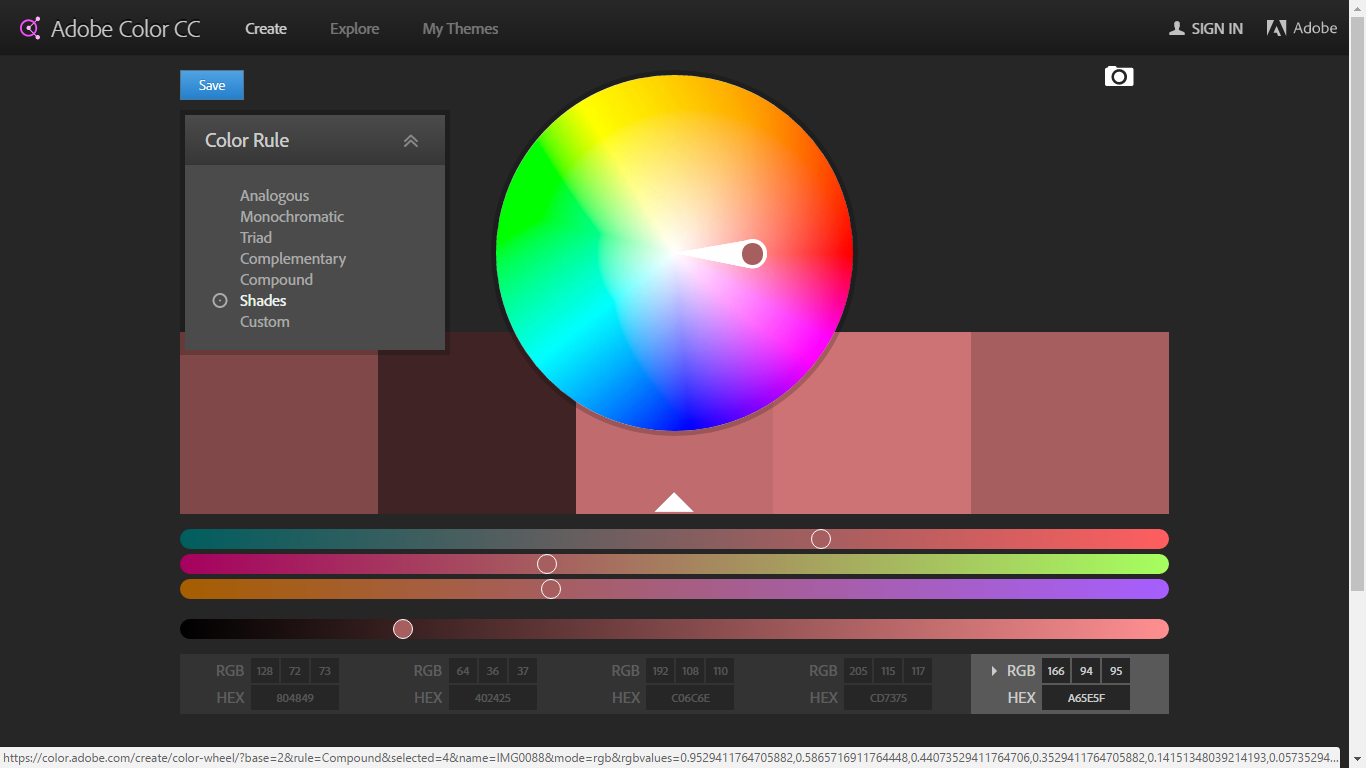Select the dark 402425 color swatch
Image resolution: width=1366 pixels, height=768 pixels.
coord(477,432)
